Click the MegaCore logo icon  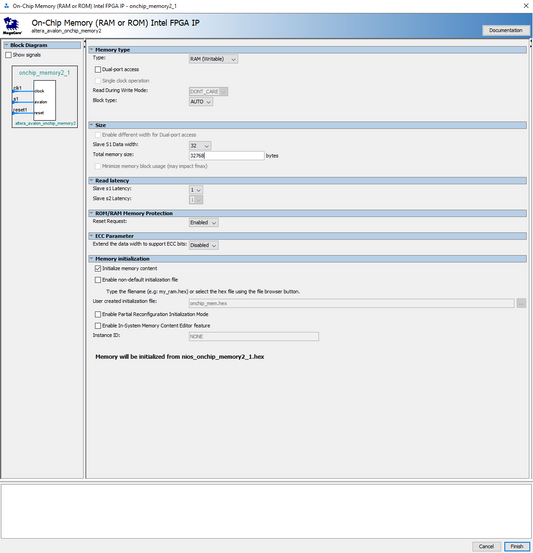click(12, 26)
